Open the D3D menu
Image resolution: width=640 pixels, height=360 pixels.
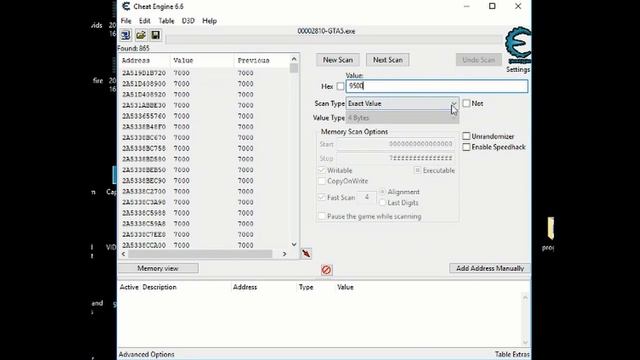tap(188, 21)
